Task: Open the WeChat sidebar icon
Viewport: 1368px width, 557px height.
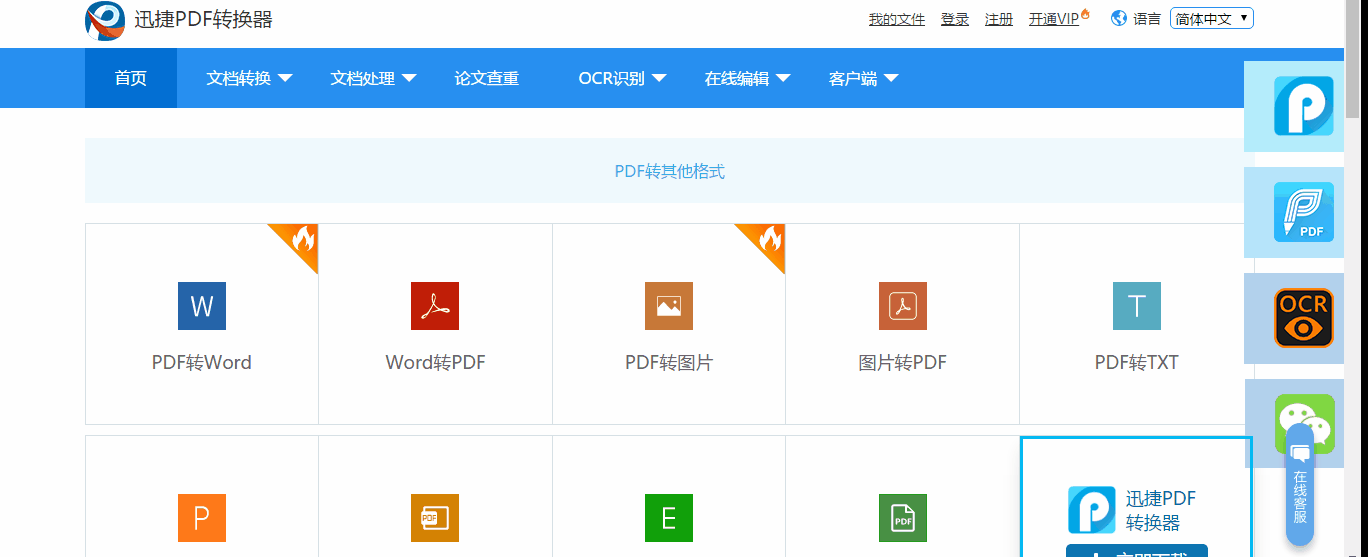Action: pos(1303,424)
